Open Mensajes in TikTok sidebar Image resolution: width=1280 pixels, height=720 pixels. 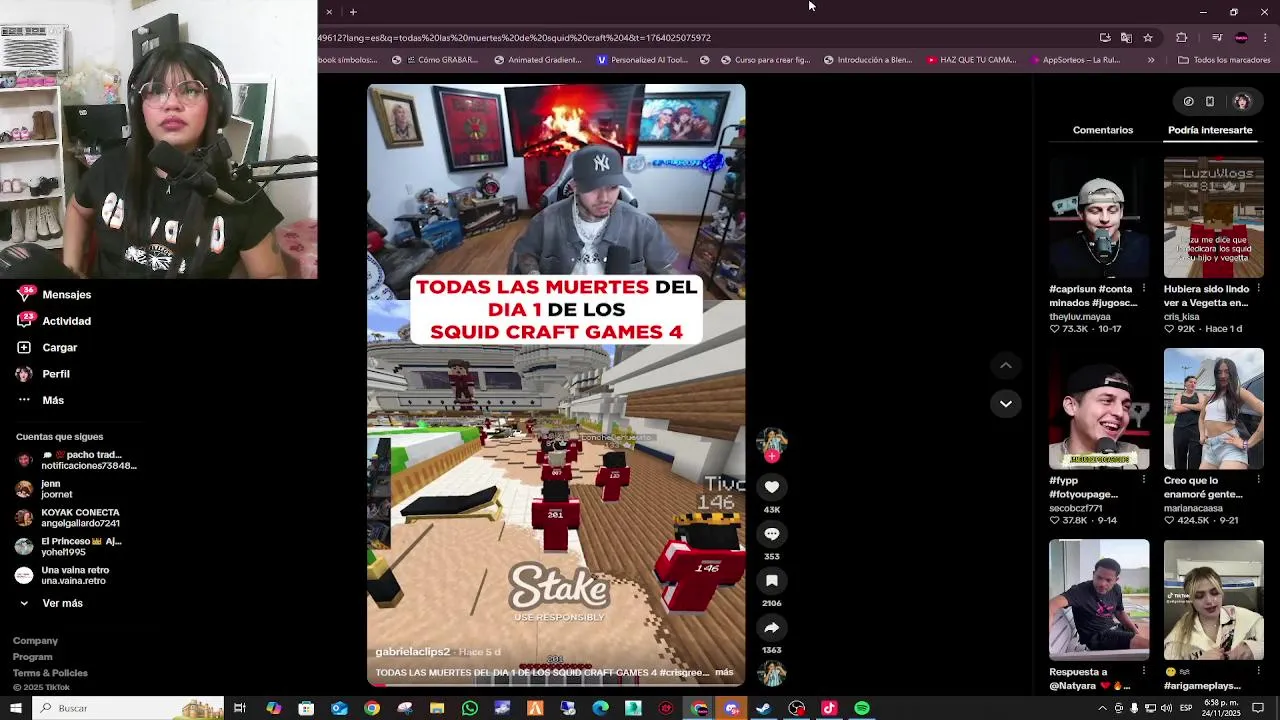54,295
